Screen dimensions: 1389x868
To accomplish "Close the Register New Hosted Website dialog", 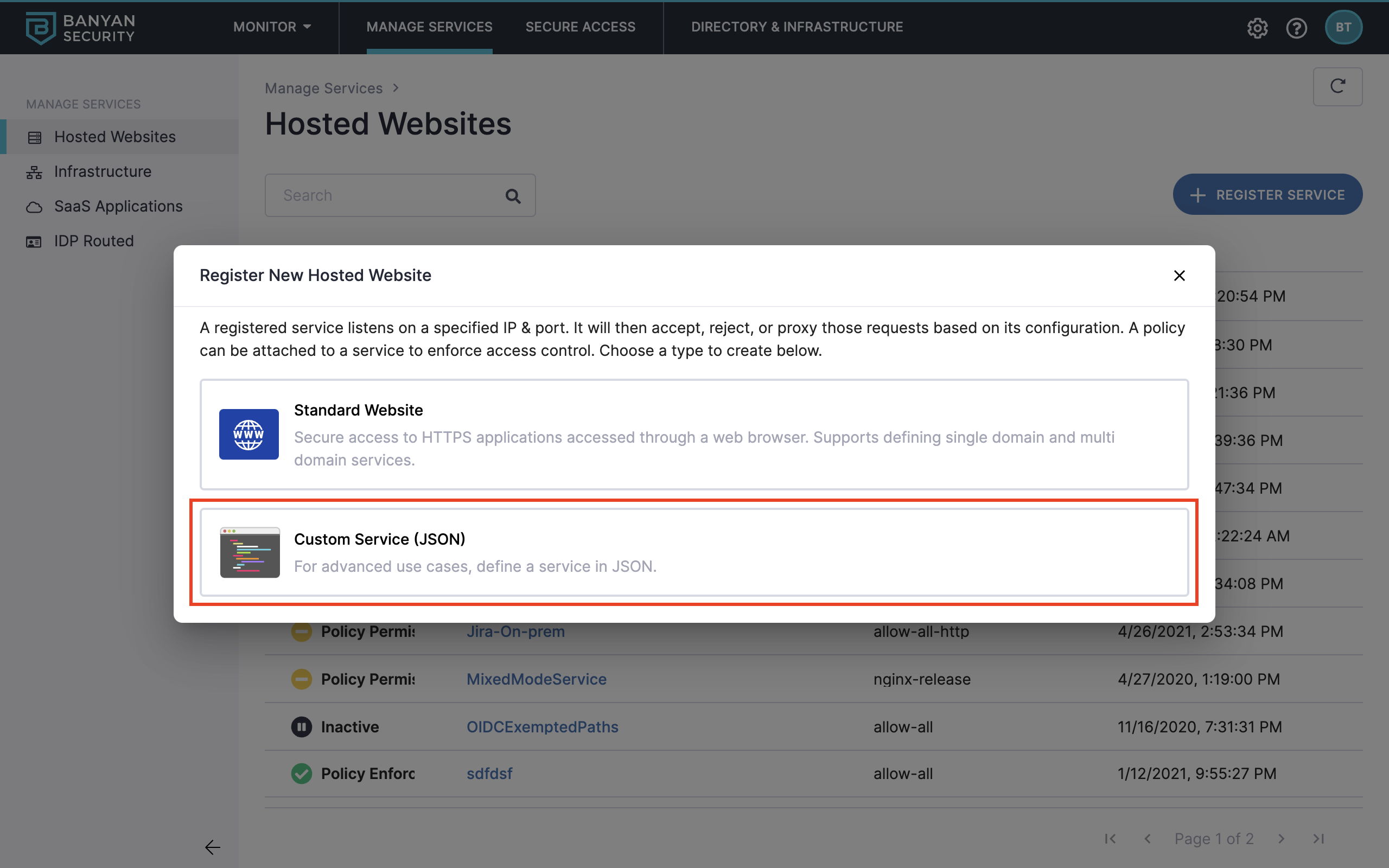I will pos(1179,276).
